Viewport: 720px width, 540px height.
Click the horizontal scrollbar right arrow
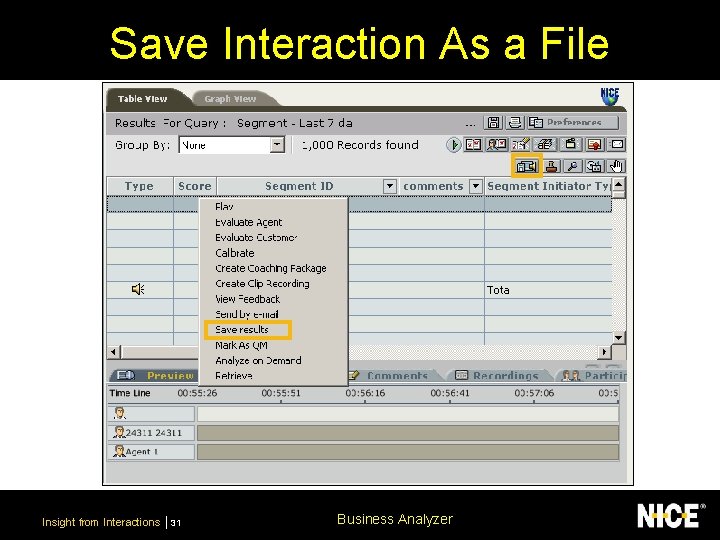605,352
